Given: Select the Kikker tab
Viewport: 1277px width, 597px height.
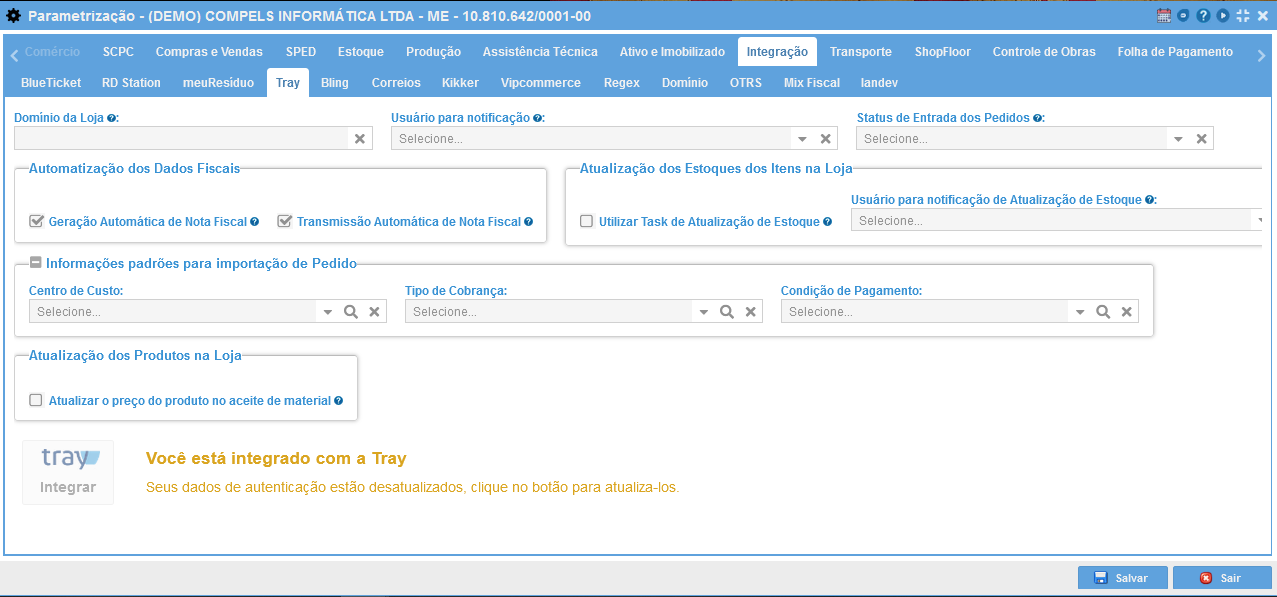Looking at the screenshot, I should click(x=460, y=83).
